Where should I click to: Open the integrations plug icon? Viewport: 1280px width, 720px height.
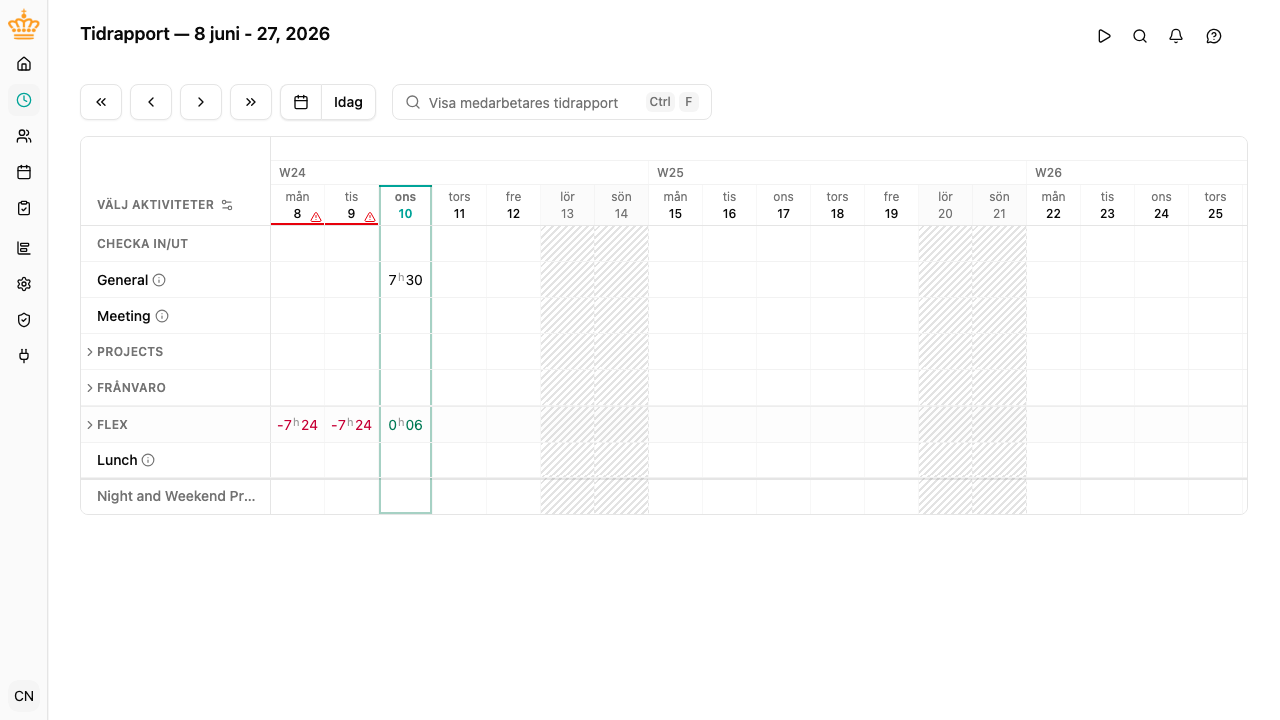(x=24, y=356)
